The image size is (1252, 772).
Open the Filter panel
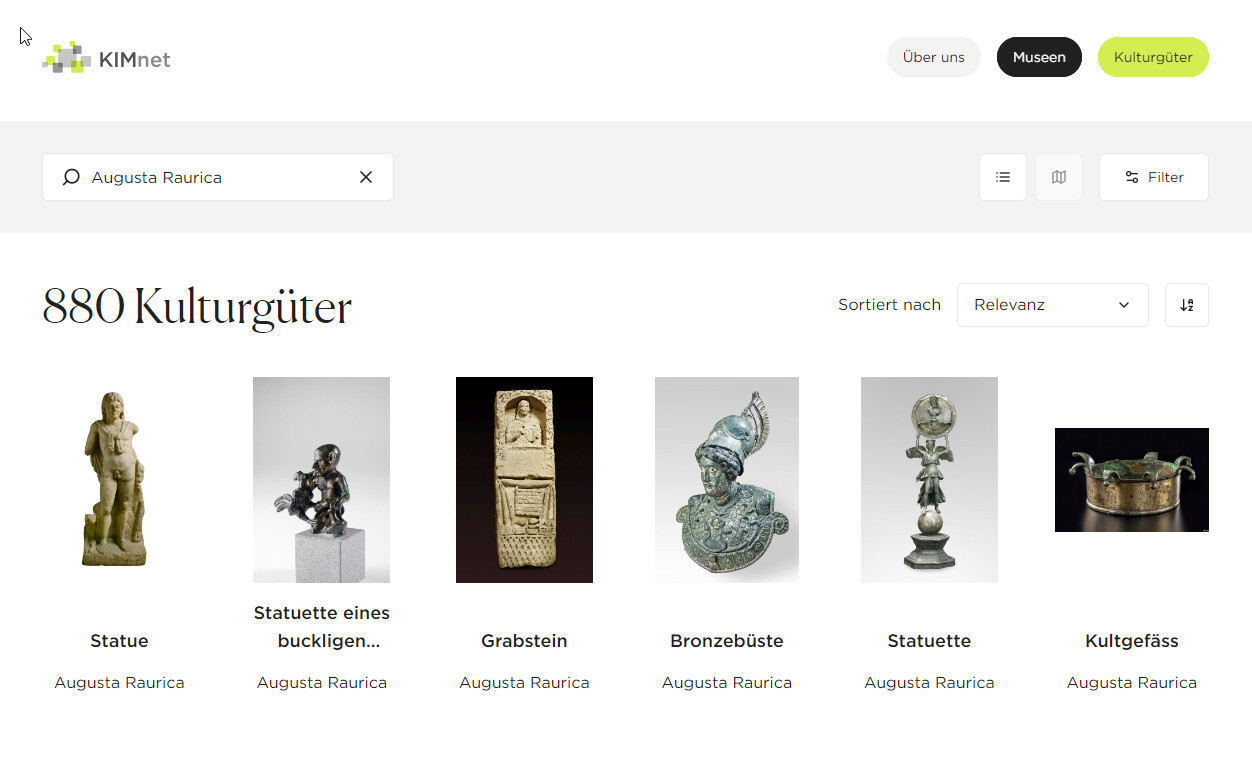tap(1154, 177)
